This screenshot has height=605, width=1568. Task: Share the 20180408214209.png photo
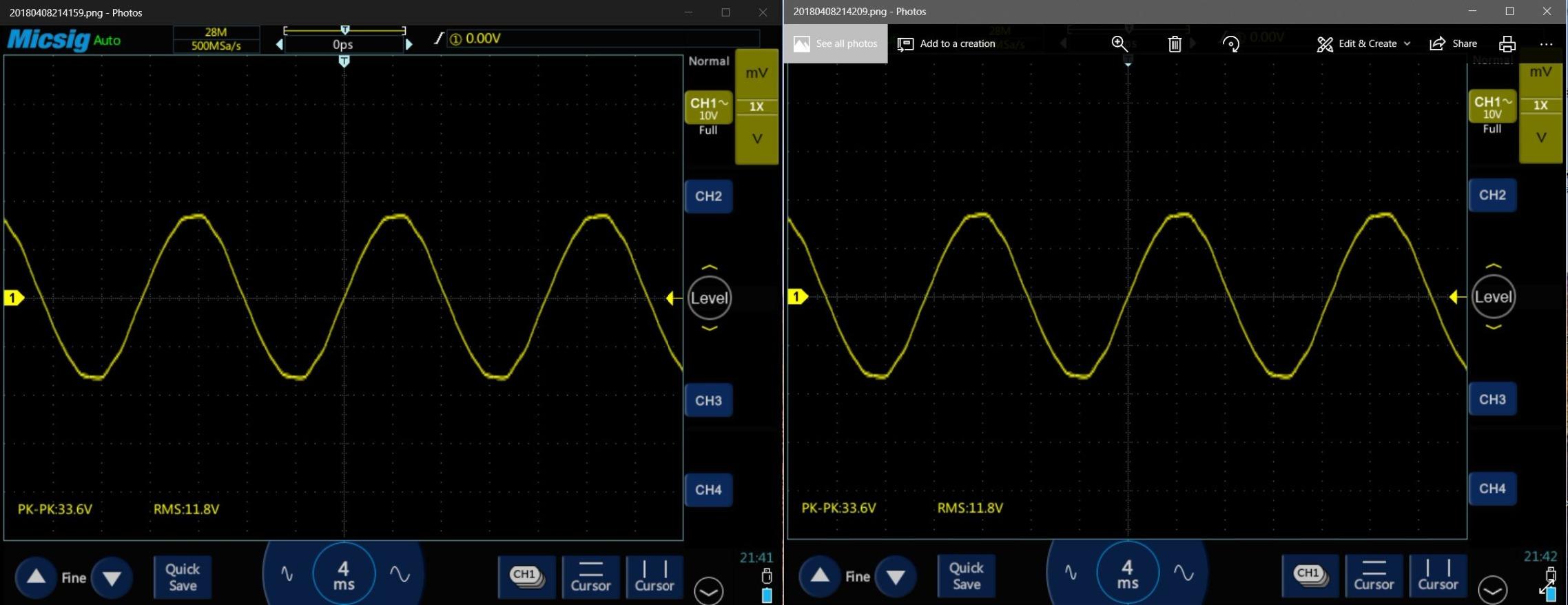[x=1453, y=43]
